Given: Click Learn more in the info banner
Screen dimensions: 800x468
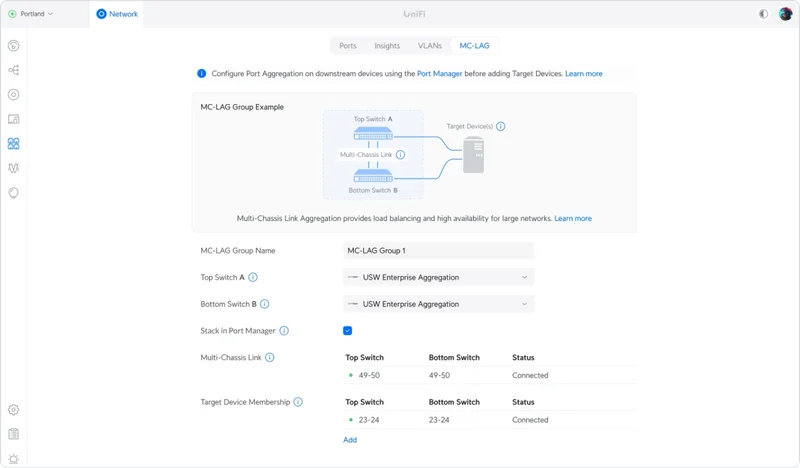Looking at the screenshot, I should [x=584, y=73].
